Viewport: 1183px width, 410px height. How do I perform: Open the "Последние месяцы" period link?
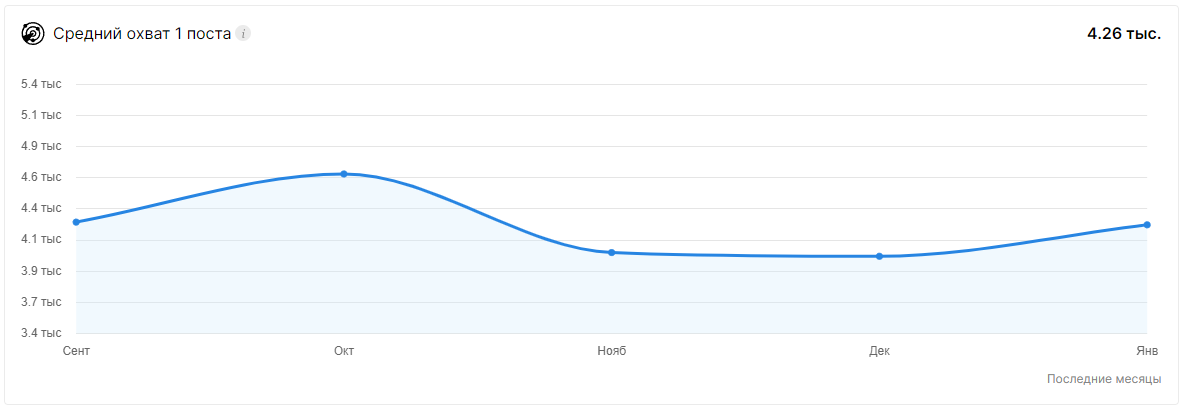[x=1103, y=379]
